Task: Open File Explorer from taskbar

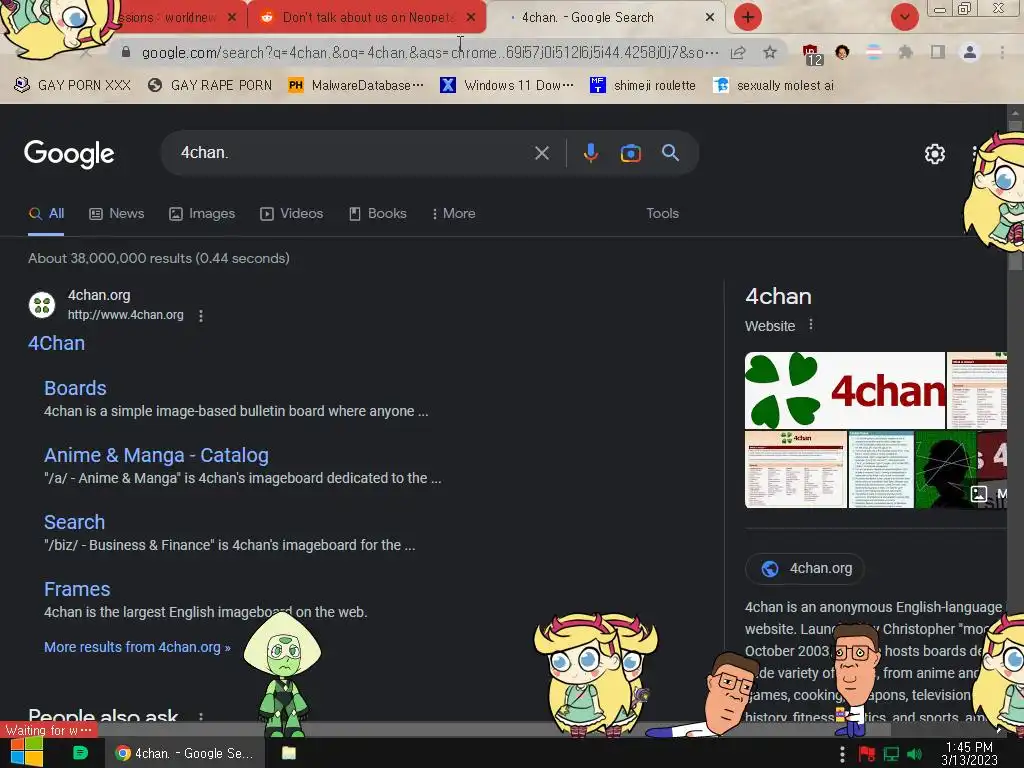Action: (289, 753)
